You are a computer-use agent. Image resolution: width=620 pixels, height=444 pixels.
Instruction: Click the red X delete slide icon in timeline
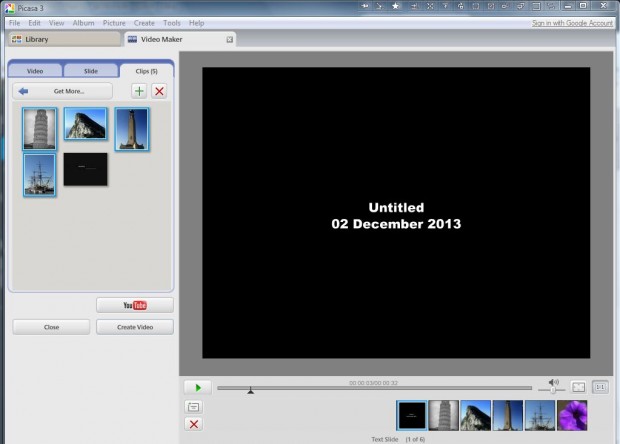coord(194,424)
